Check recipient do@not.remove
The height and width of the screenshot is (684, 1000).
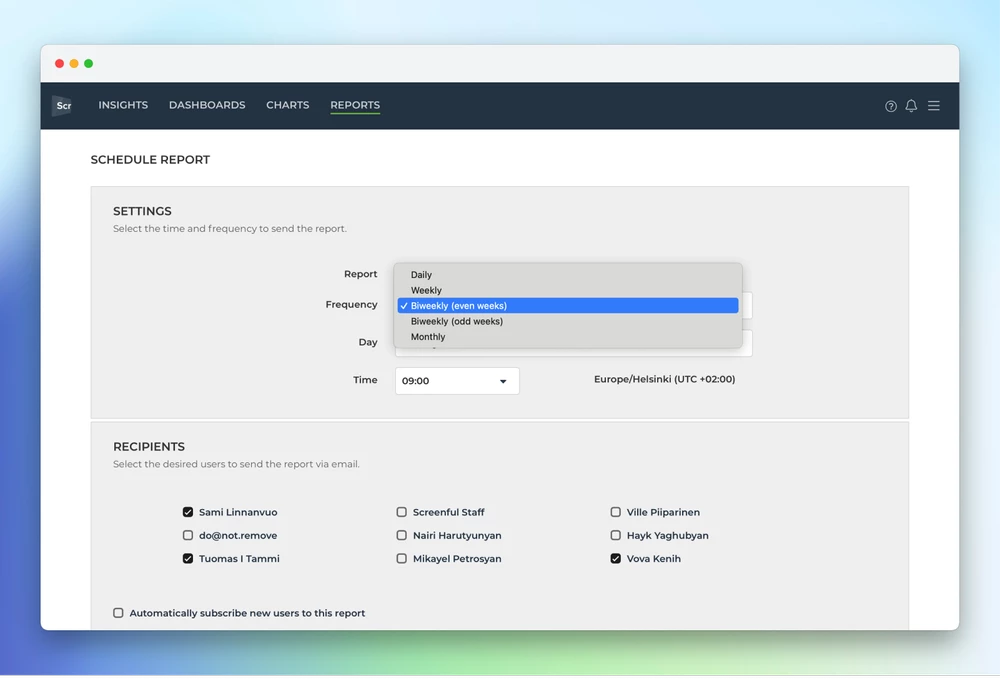pos(188,535)
